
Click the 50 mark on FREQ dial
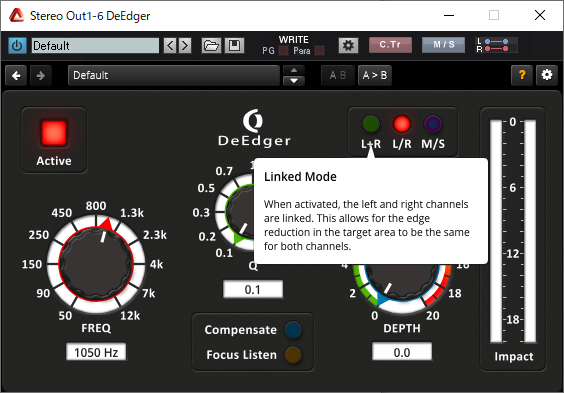(x=65, y=316)
